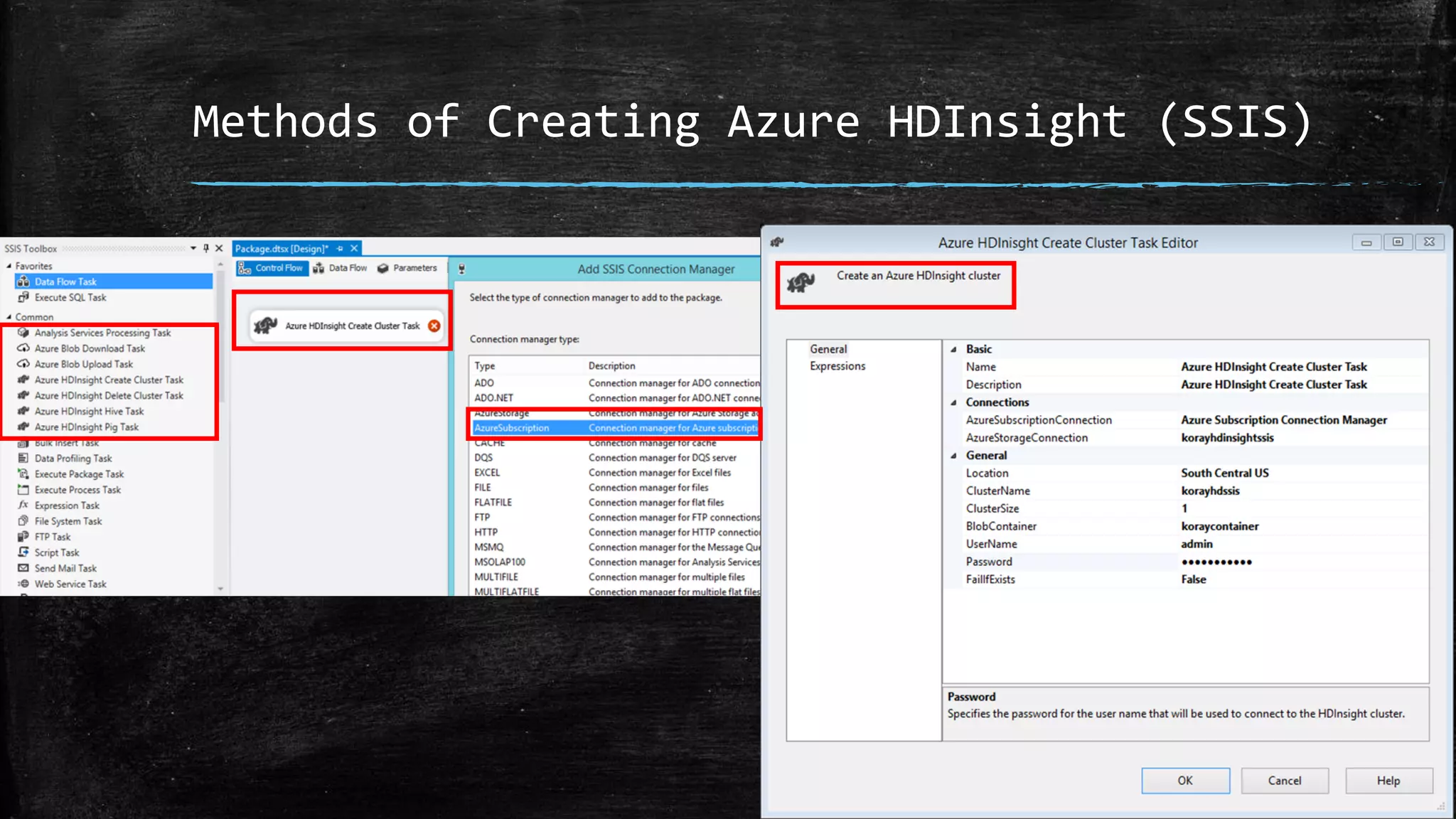The image size is (1456, 819).
Task: Click Cancel in the Task Editor
Action: (1285, 781)
